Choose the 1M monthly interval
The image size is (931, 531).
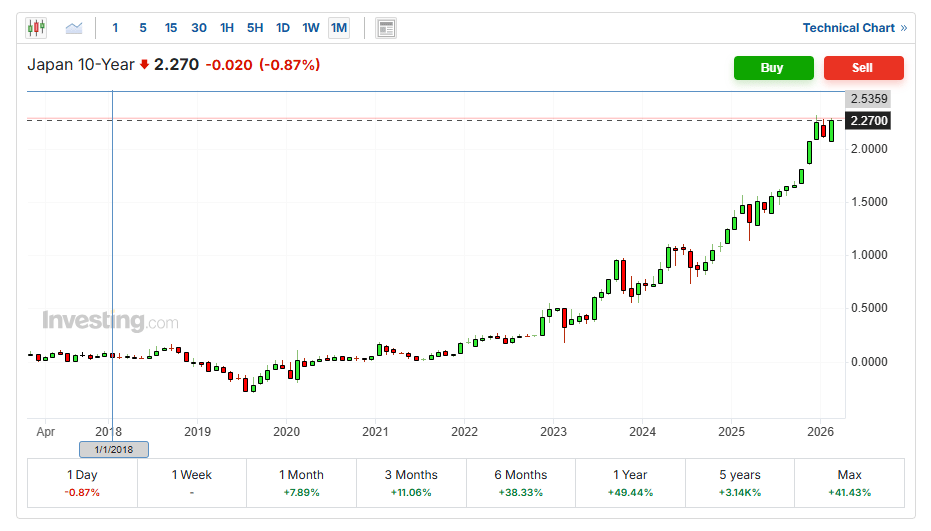pos(339,28)
